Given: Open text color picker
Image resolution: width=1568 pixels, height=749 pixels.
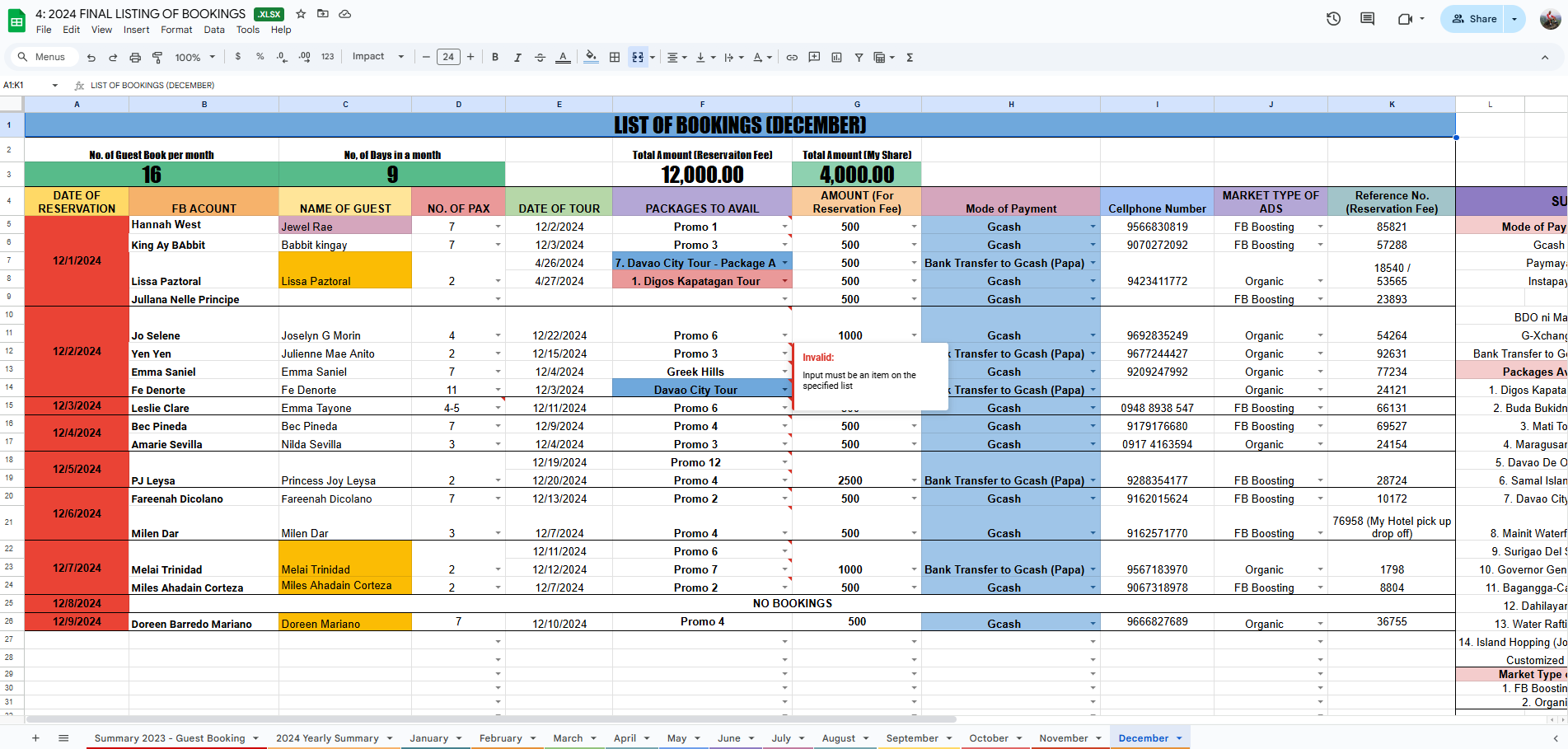Looking at the screenshot, I should point(563,57).
